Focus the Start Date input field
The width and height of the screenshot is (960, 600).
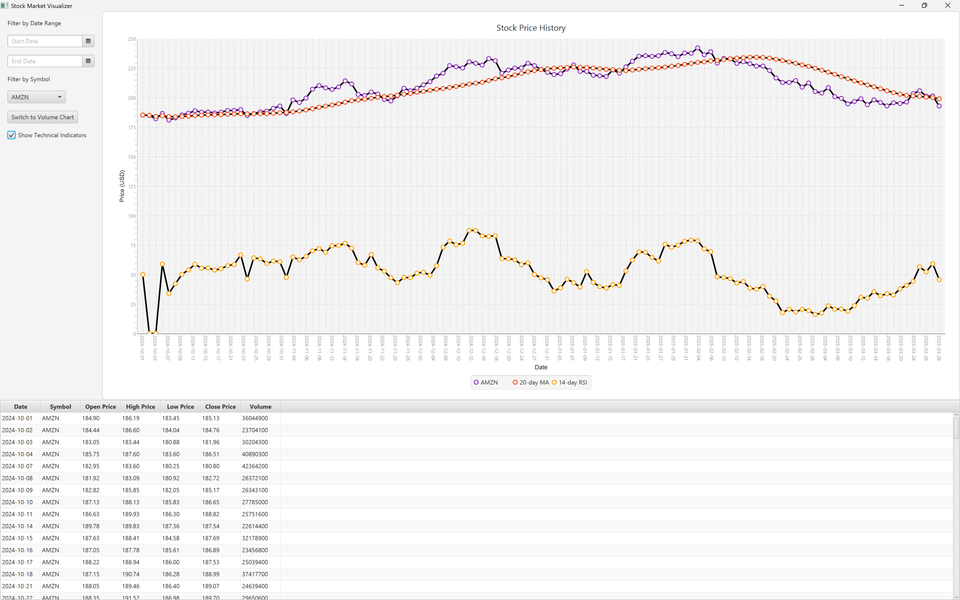point(45,41)
